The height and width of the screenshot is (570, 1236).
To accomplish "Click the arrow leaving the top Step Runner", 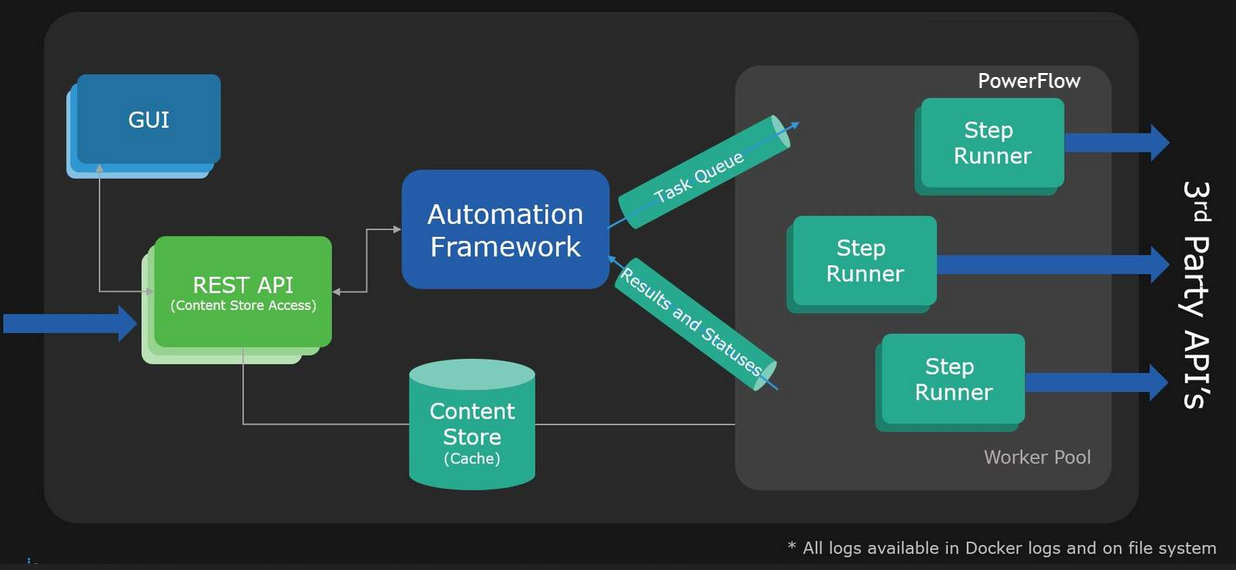I will [1115, 143].
